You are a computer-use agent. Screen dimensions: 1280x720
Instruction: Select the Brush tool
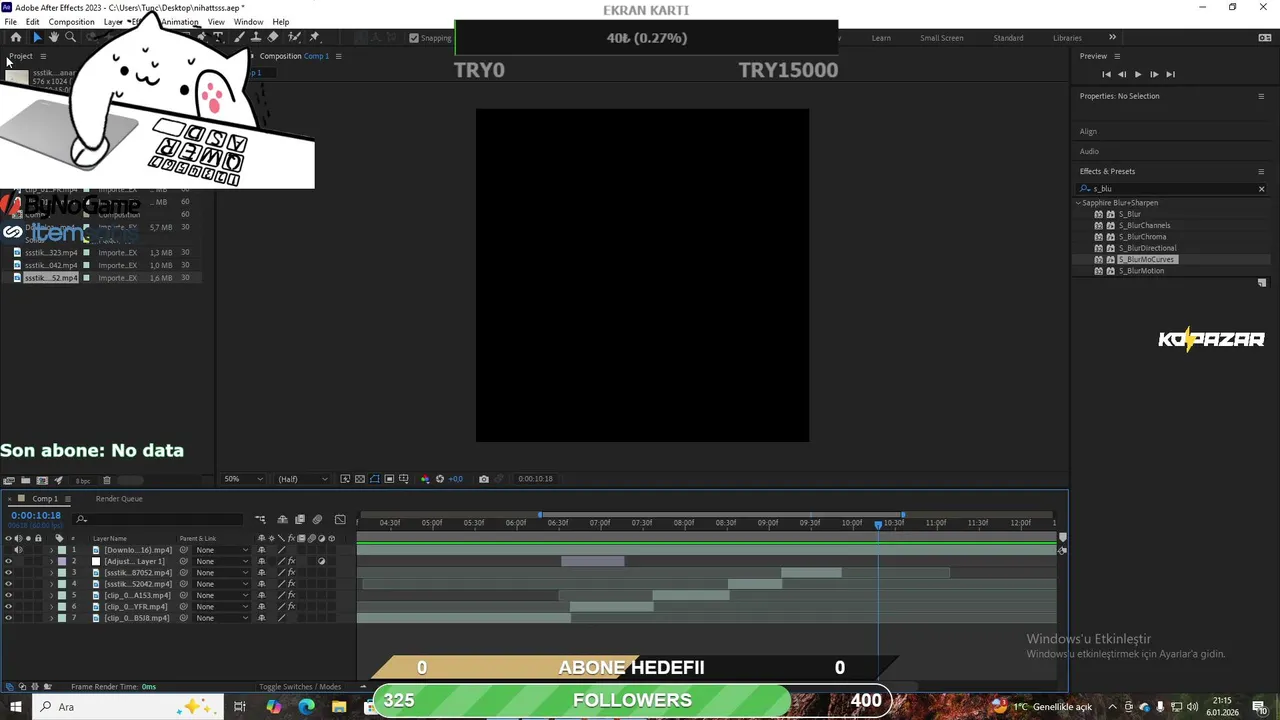click(239, 37)
